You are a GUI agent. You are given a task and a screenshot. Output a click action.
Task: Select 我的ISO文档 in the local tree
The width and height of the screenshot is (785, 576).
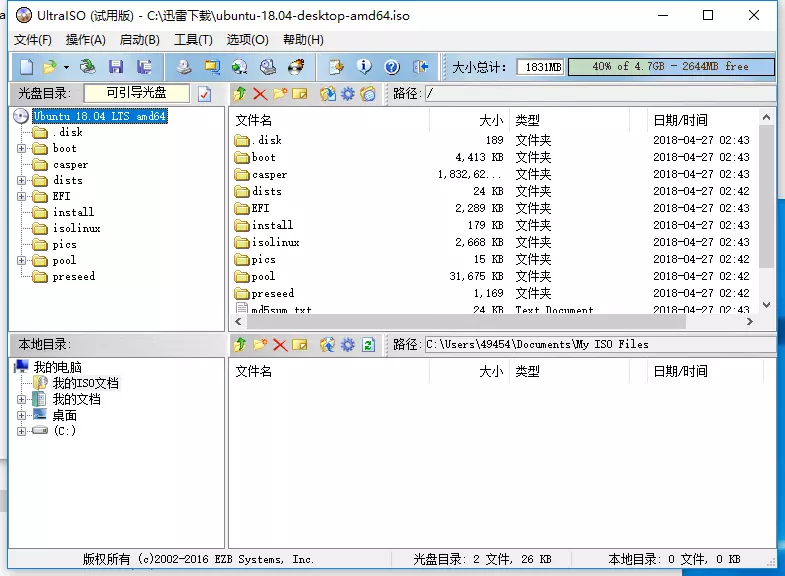(86, 383)
